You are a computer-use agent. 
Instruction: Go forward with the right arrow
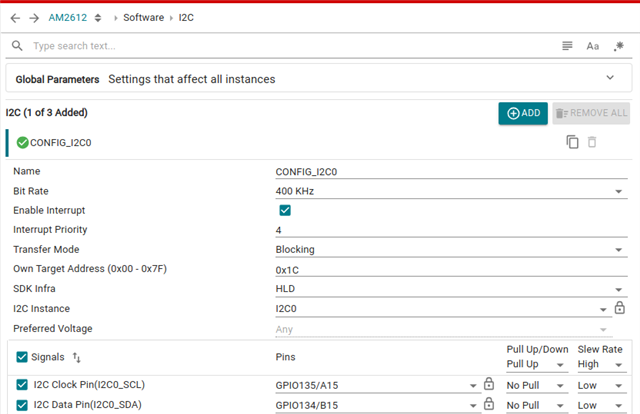point(34,18)
